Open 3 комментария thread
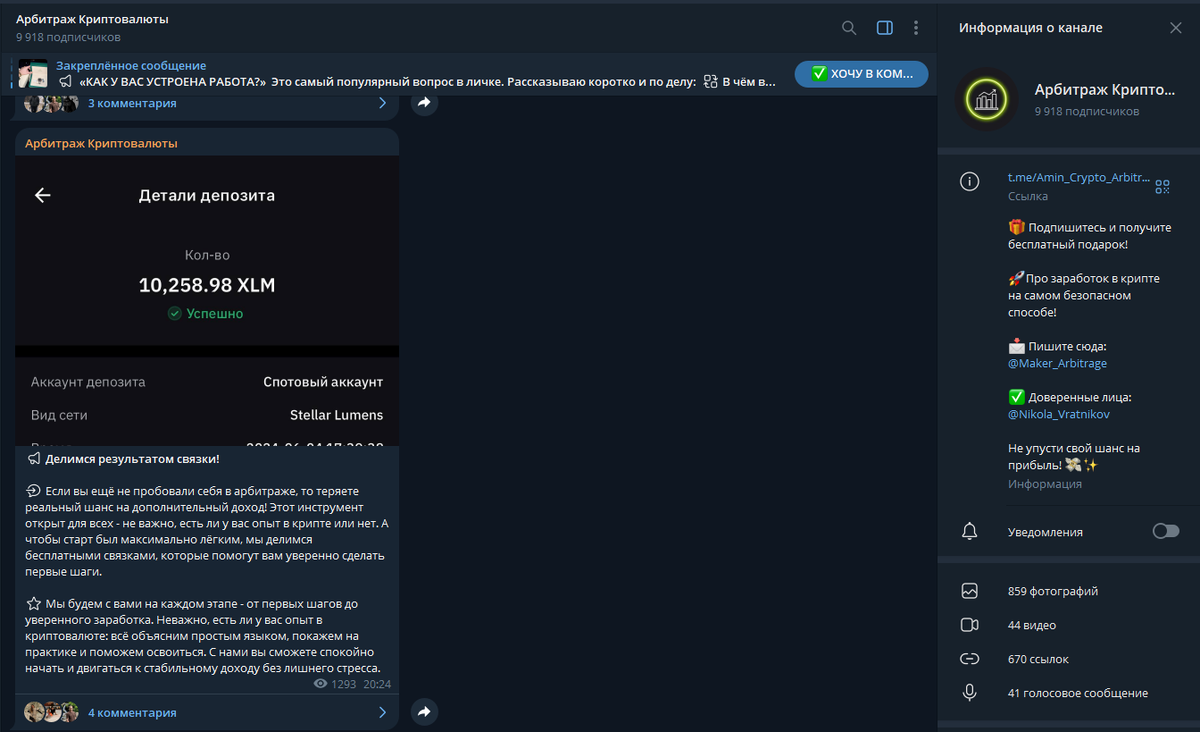 pos(132,103)
